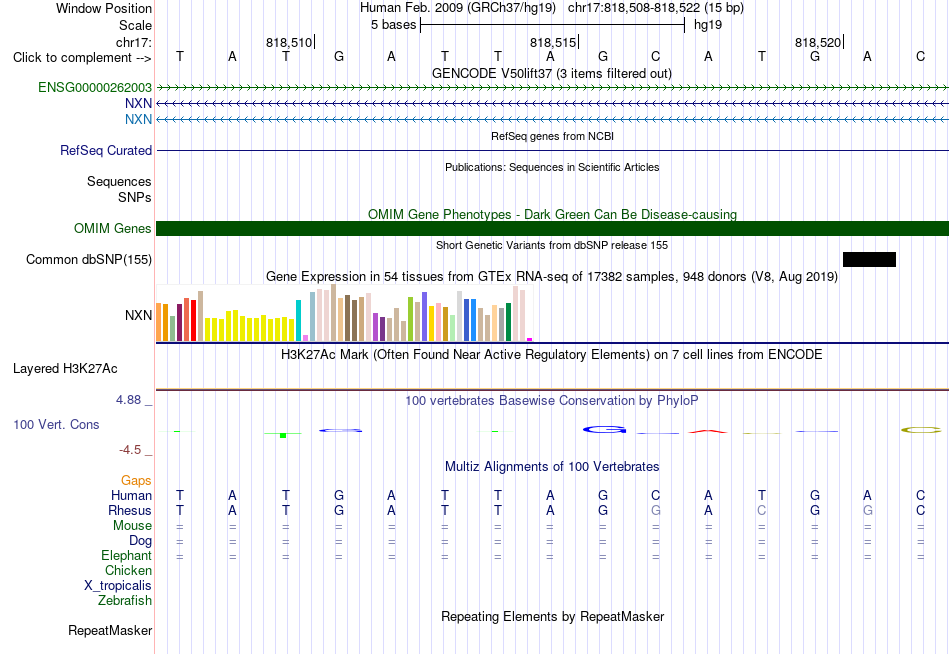Click the hg19 assembly label by scale
Image resolution: width=950 pixels, height=654 pixels.
pos(708,25)
